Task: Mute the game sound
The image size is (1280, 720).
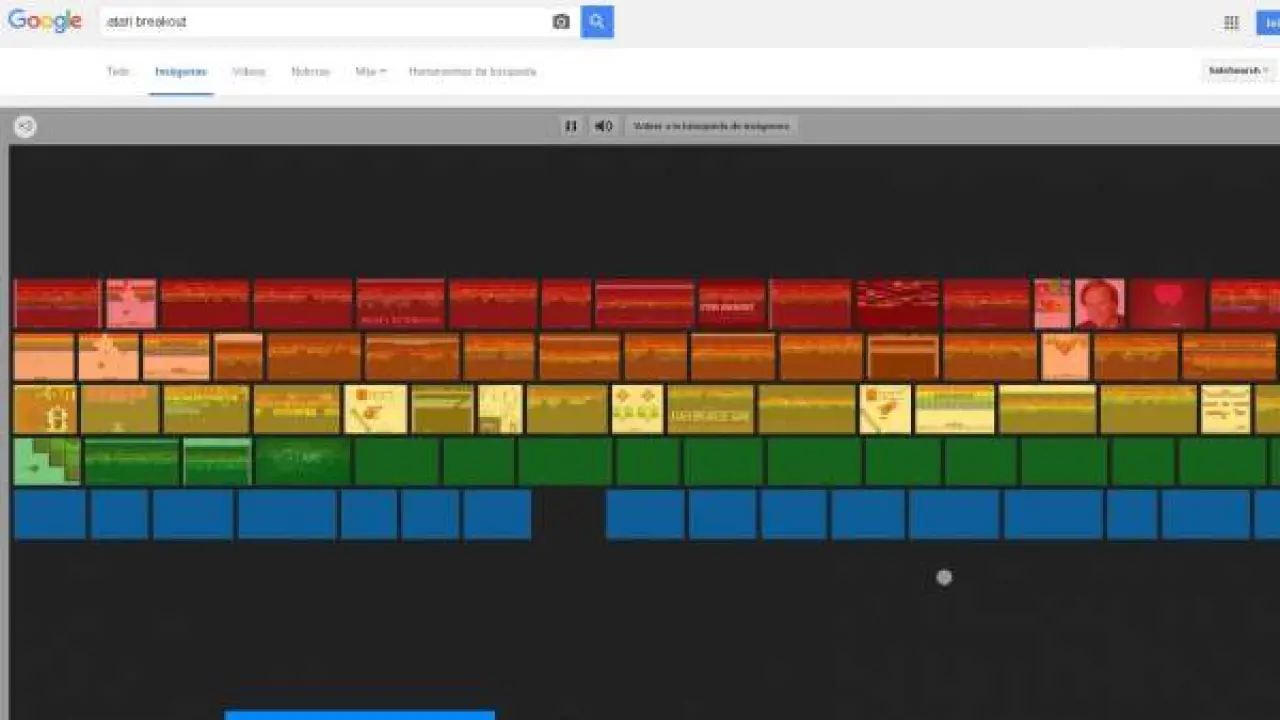Action: click(x=603, y=126)
